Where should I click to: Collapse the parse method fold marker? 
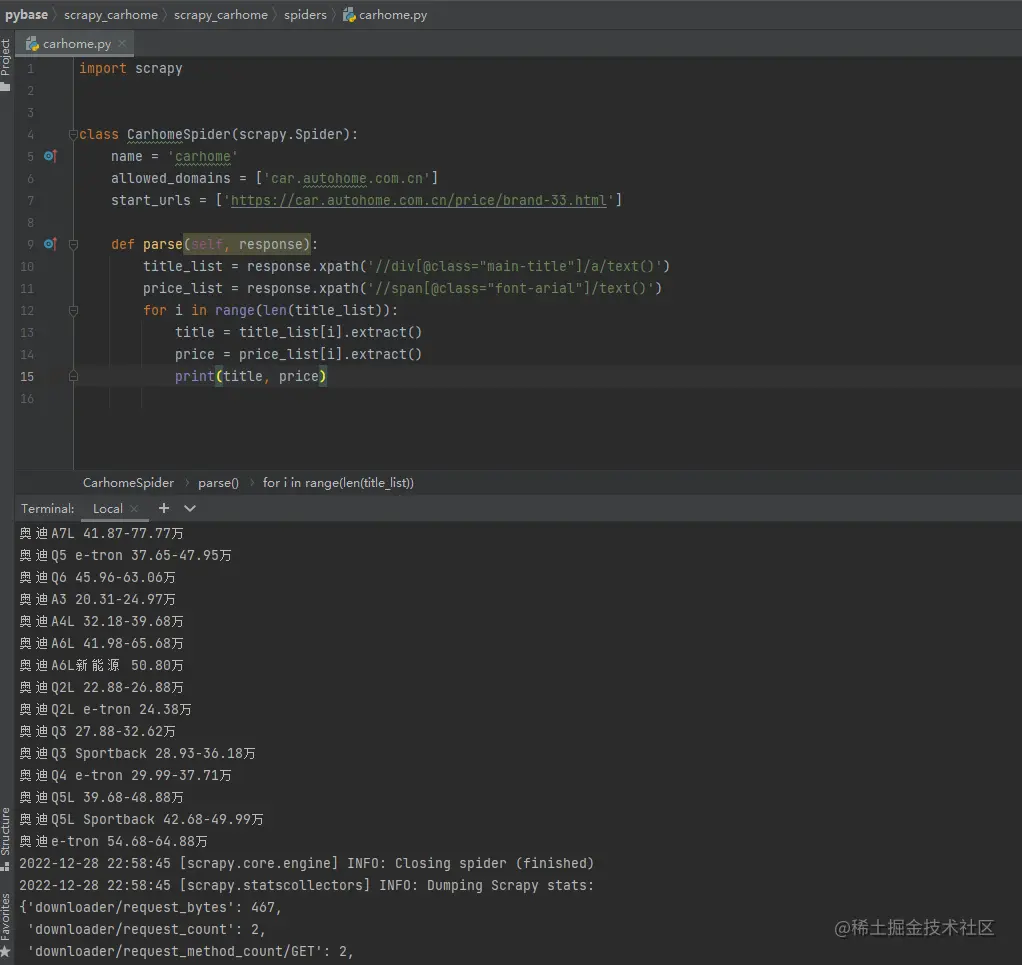[73, 244]
